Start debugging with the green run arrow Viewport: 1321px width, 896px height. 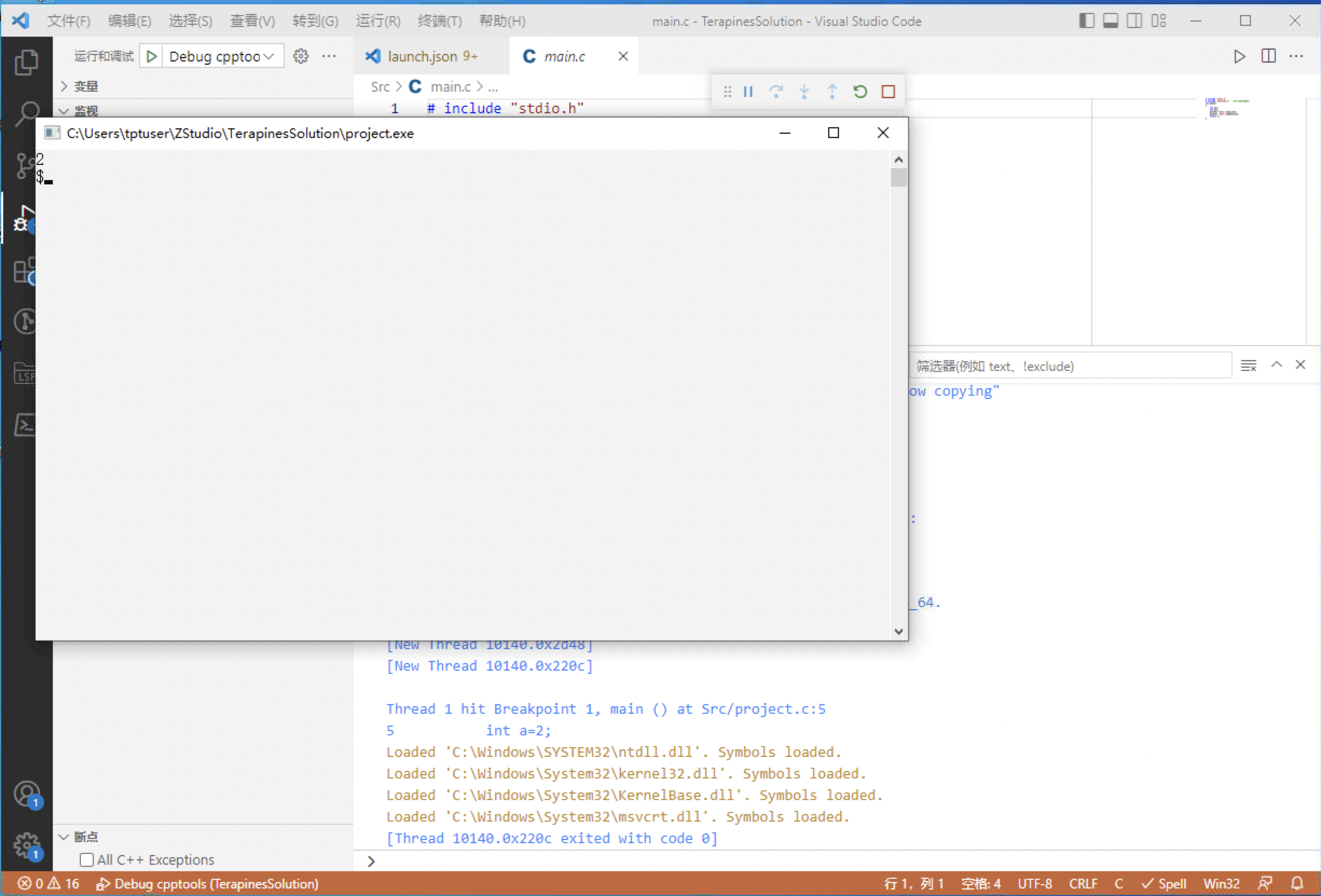(150, 56)
